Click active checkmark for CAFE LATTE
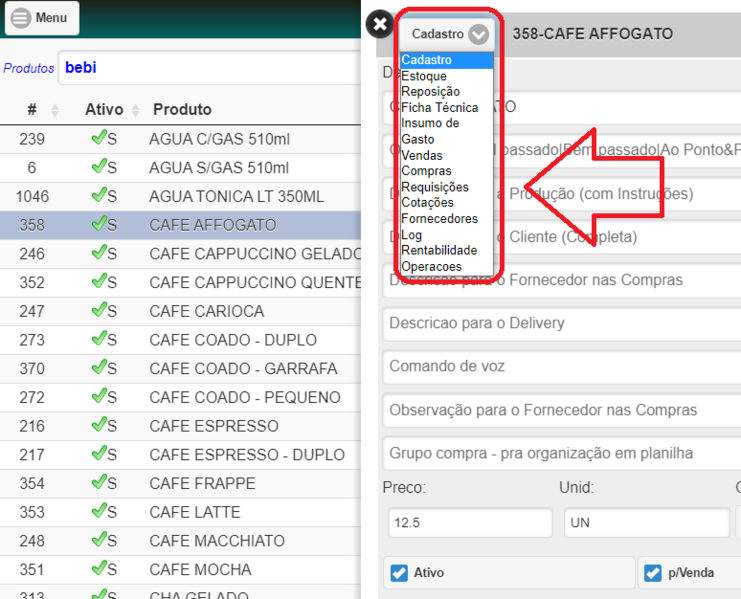741x599 pixels. (99, 511)
